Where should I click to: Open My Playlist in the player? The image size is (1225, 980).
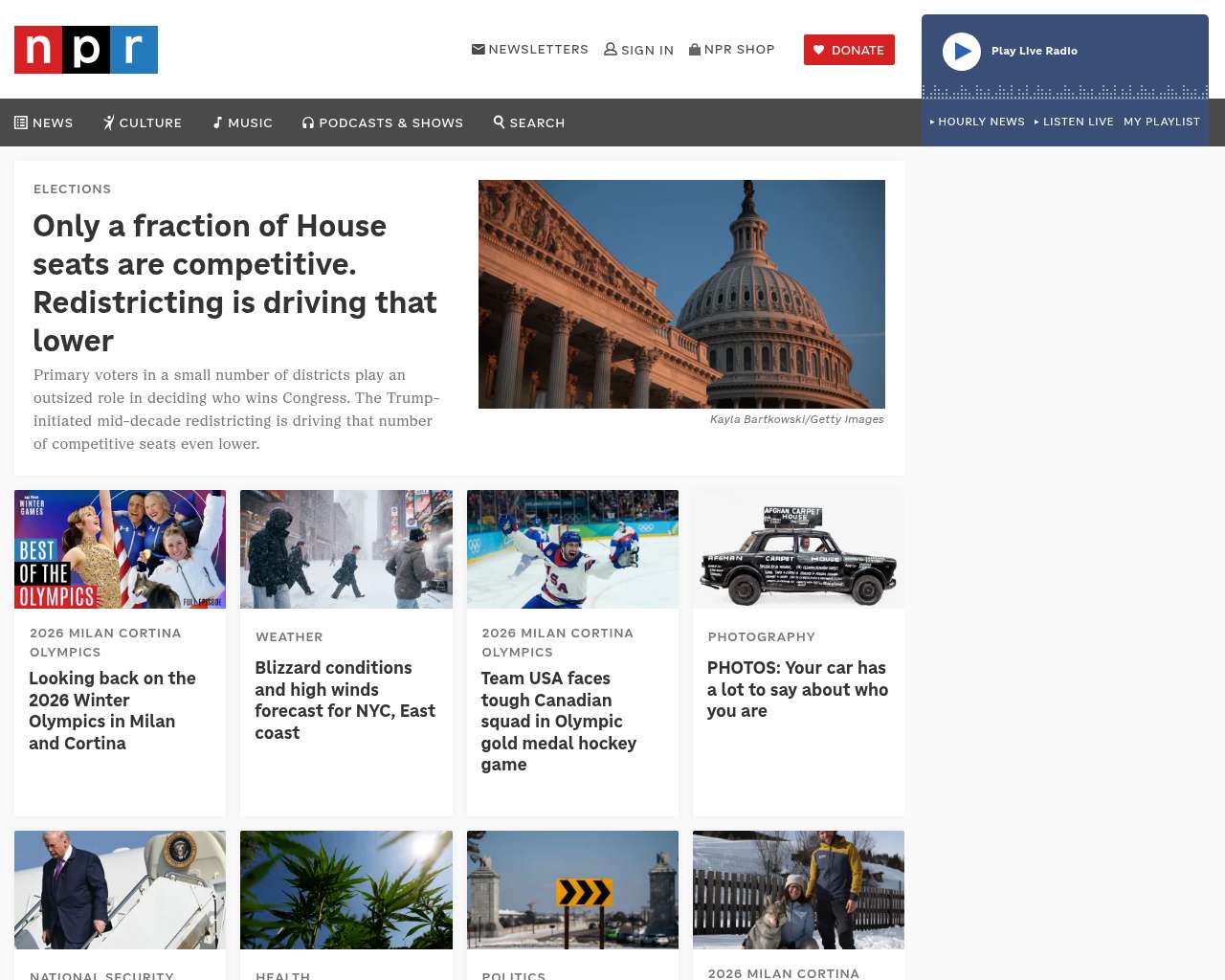click(x=1162, y=122)
